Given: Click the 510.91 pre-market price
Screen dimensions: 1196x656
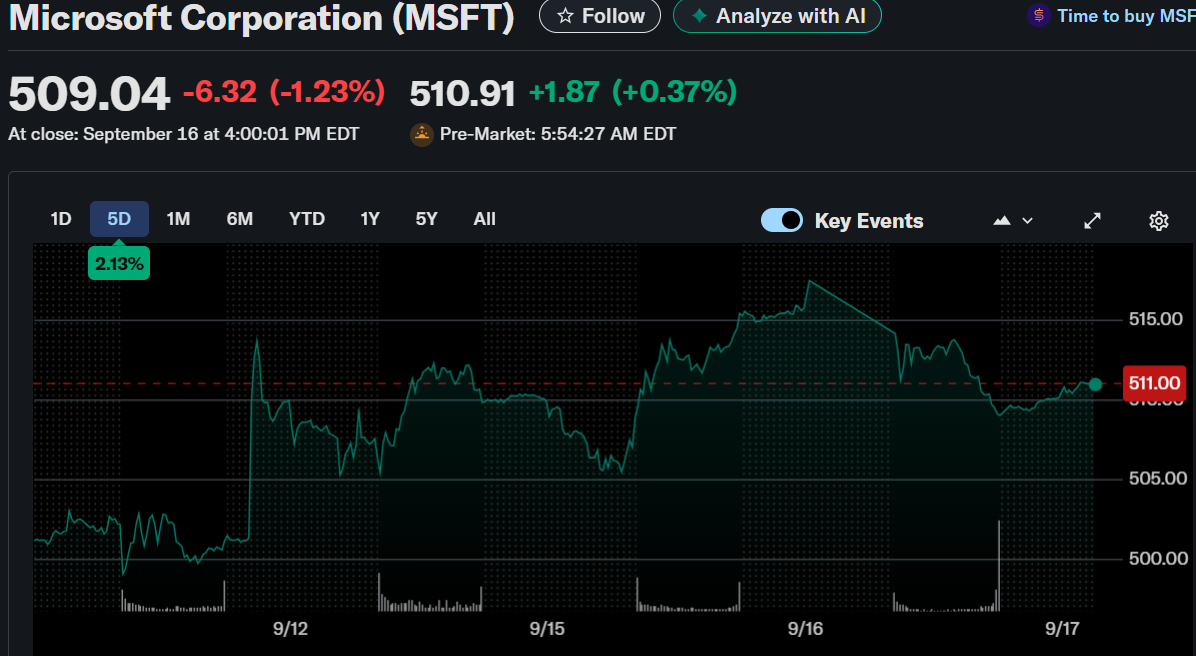Looking at the screenshot, I should click(462, 94).
